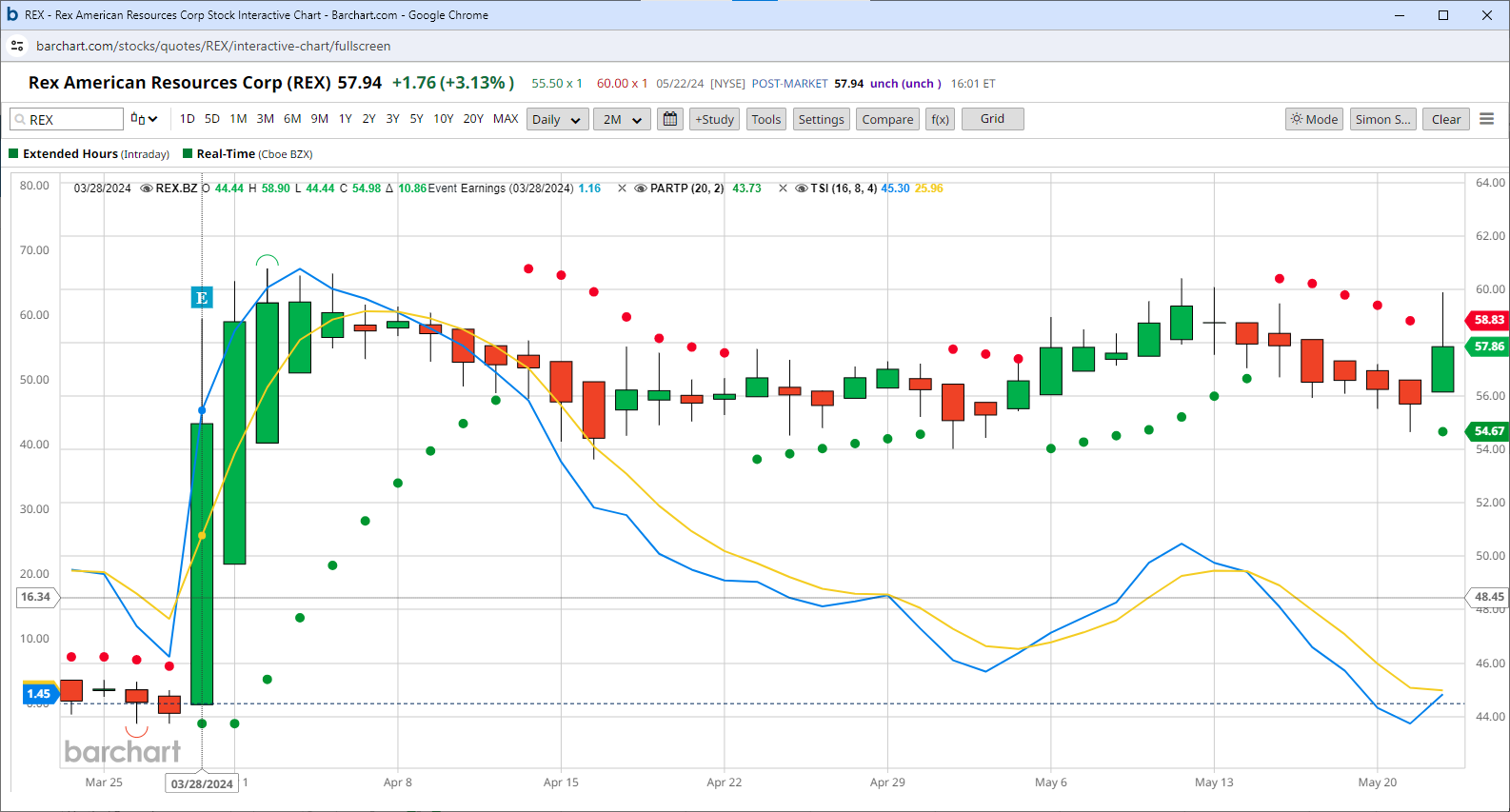
Task: Remove the PARTP study with its X
Action: pyautogui.click(x=623, y=188)
